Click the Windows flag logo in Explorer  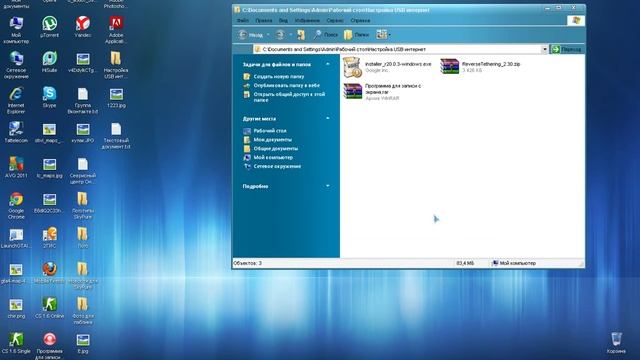tap(576, 20)
